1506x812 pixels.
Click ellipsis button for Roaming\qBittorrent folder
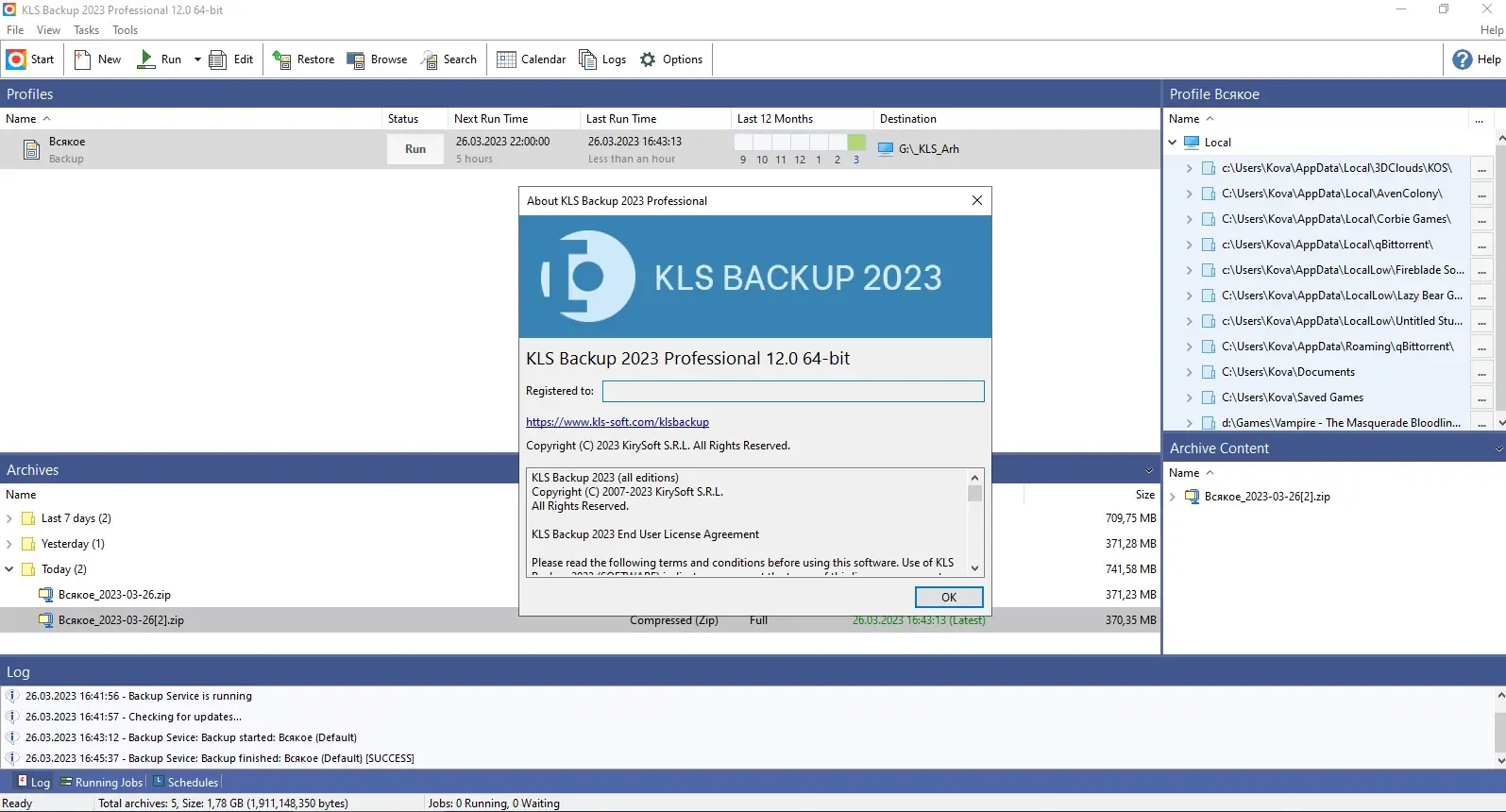click(x=1481, y=347)
